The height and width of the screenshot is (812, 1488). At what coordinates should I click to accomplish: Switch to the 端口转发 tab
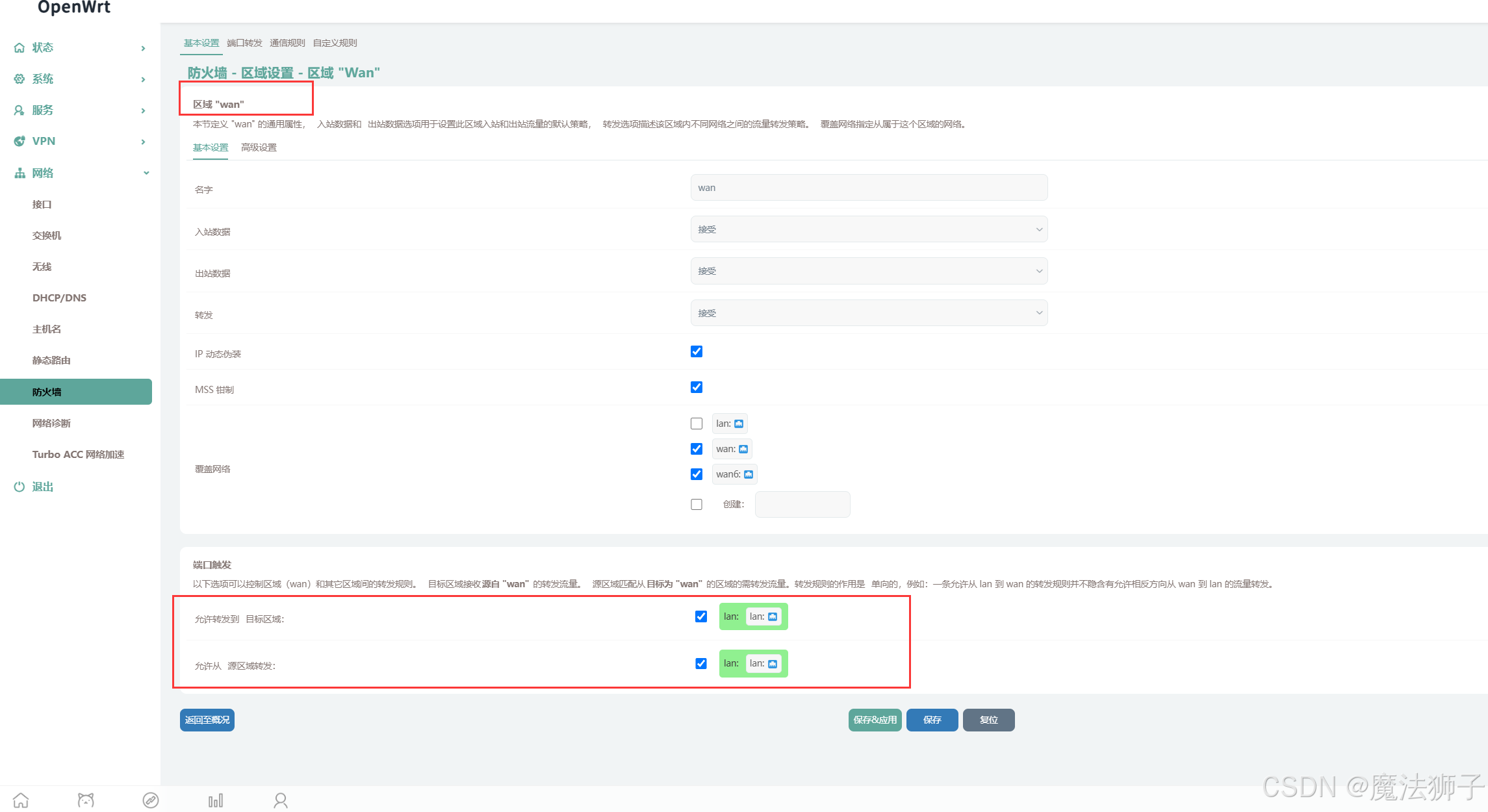244,43
